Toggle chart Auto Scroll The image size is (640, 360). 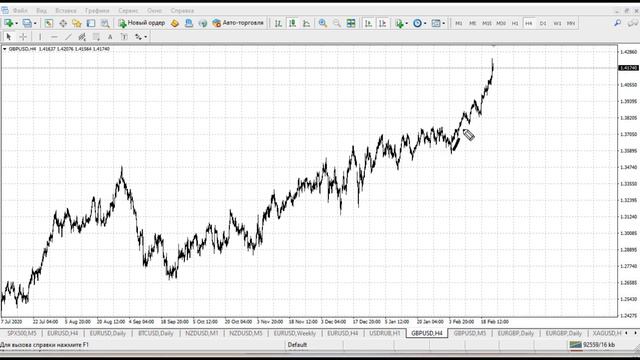point(368,23)
